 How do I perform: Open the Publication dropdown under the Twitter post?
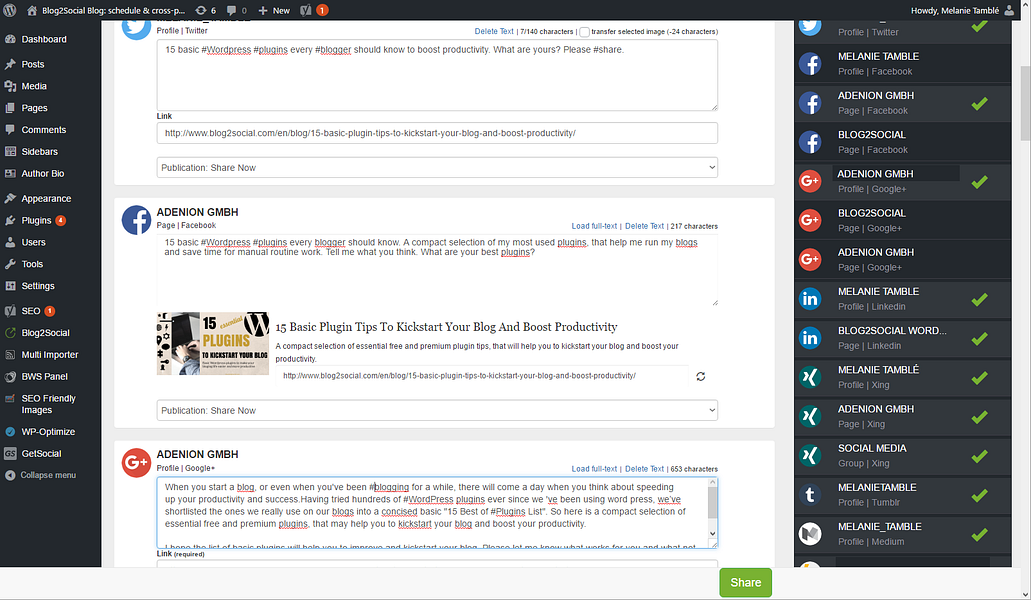tap(436, 167)
